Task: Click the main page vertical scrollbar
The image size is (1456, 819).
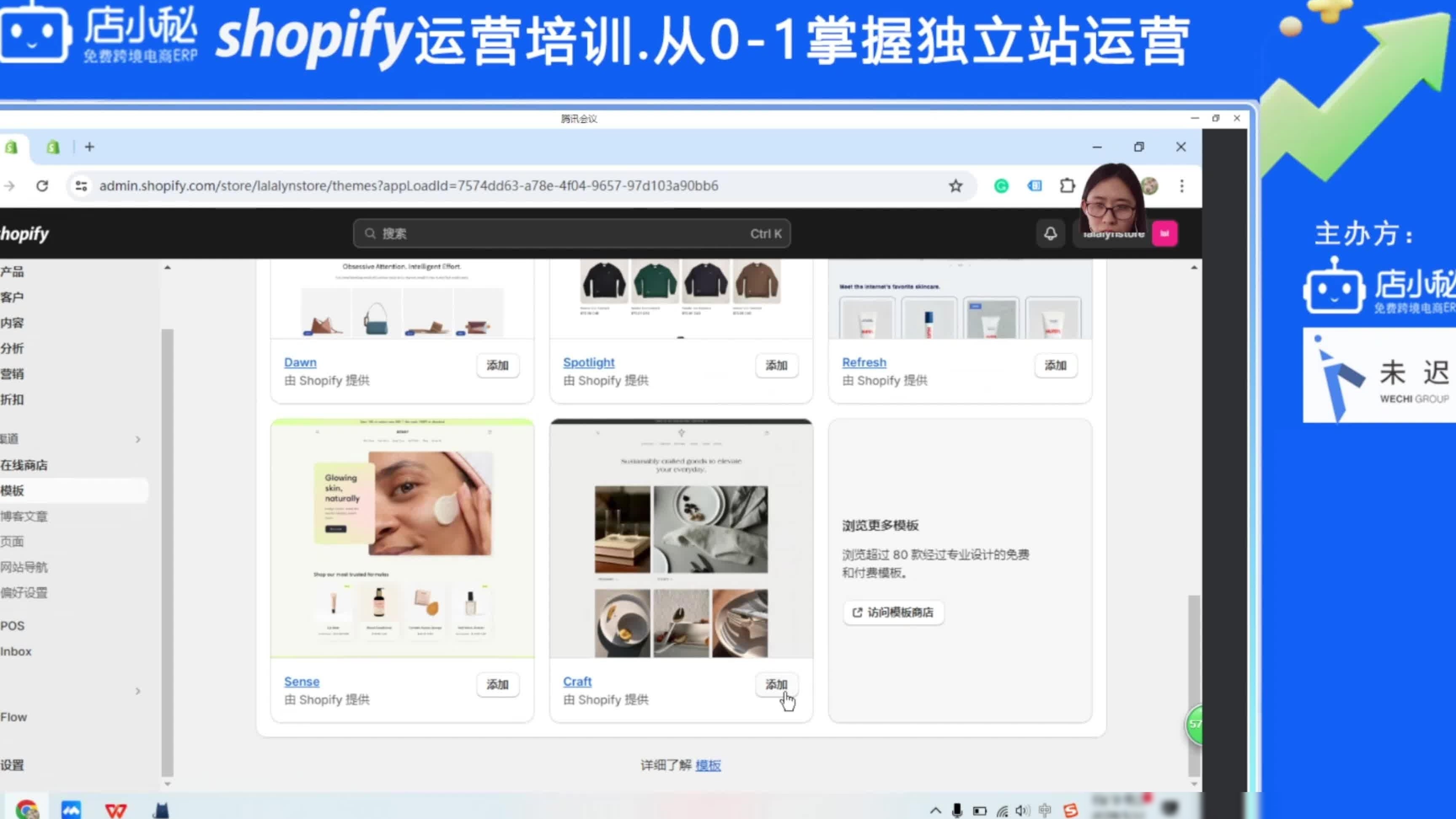Action: (x=1194, y=685)
